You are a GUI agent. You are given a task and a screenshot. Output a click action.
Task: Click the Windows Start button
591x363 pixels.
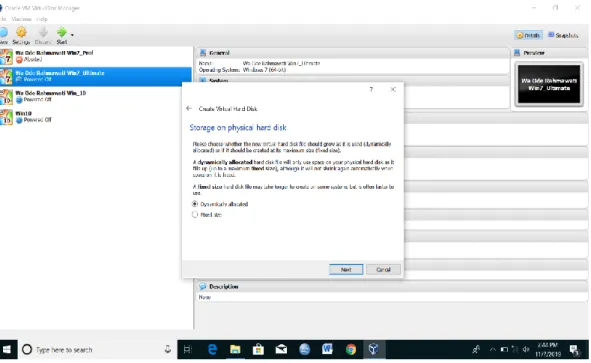click(x=8, y=350)
